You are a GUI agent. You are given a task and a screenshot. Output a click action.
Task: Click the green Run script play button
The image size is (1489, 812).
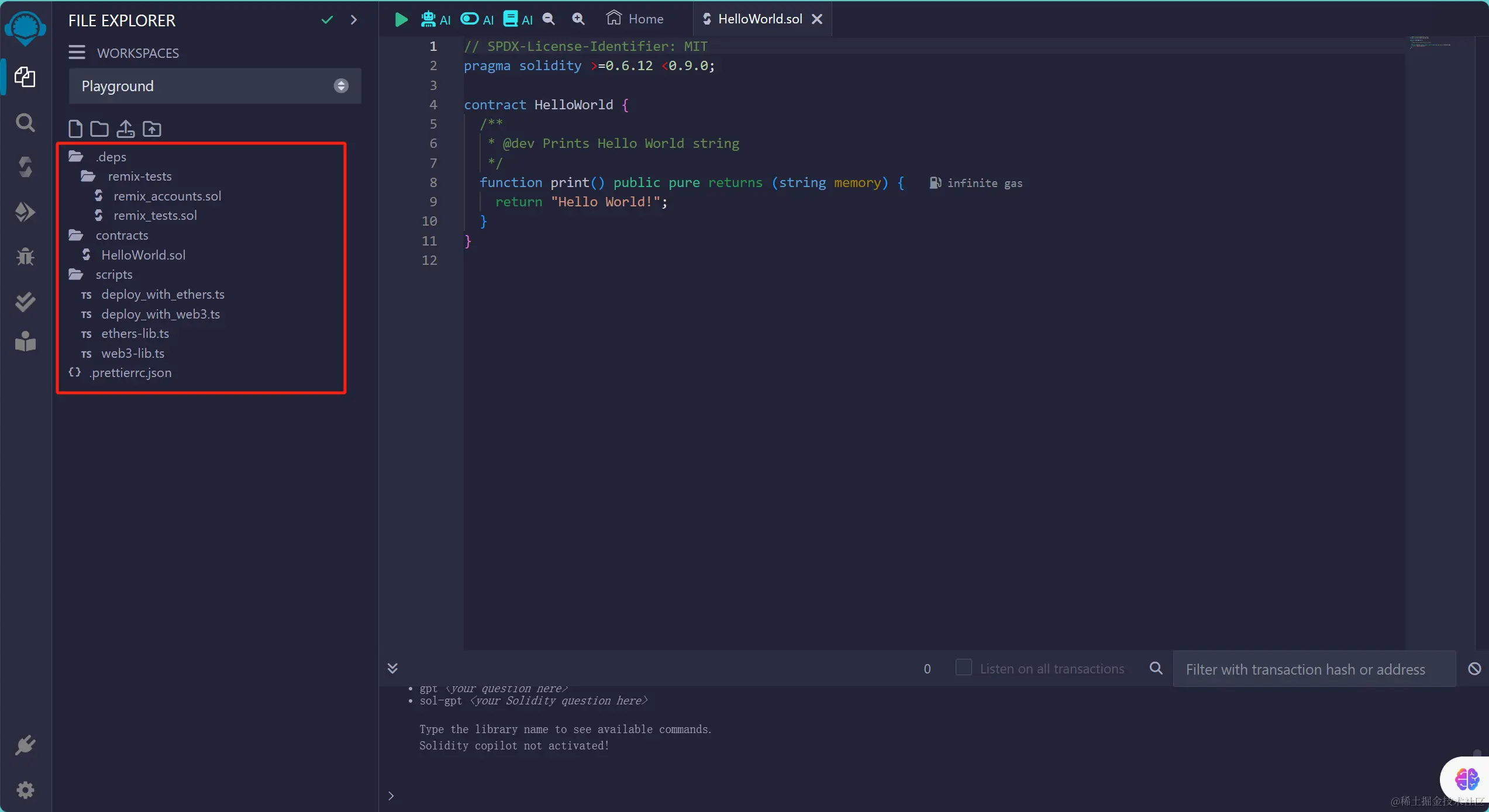coord(401,19)
